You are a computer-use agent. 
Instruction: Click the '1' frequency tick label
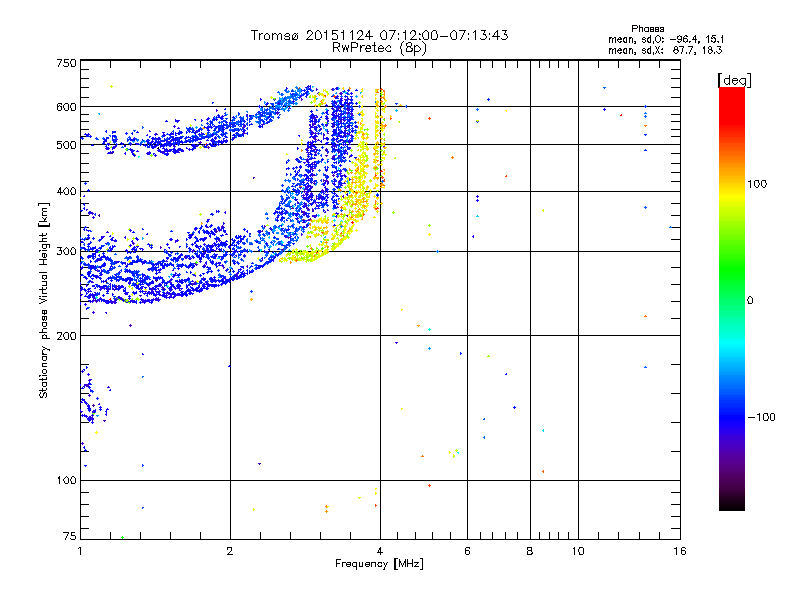coord(80,551)
